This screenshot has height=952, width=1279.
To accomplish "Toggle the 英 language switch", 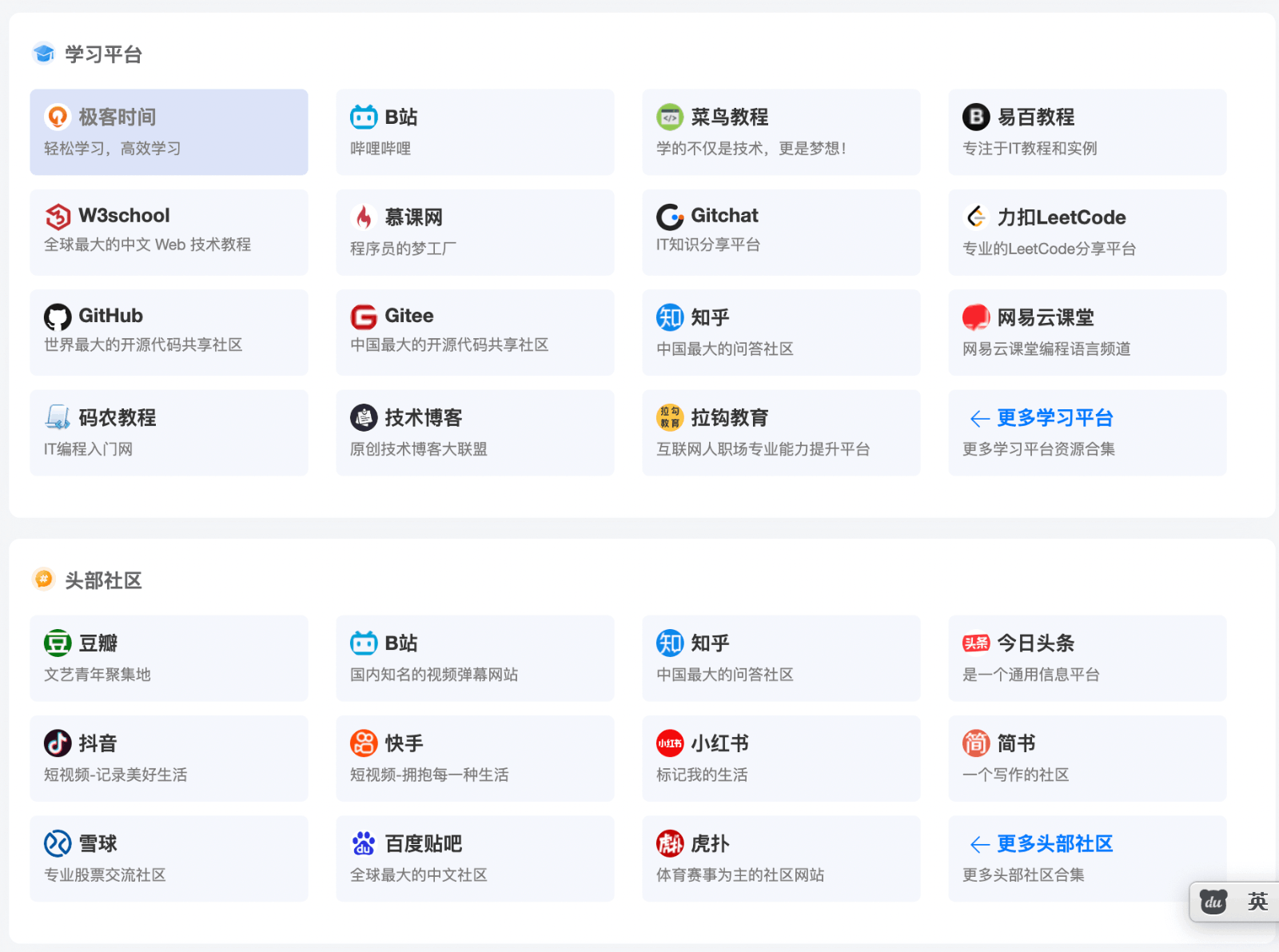I will (1257, 902).
